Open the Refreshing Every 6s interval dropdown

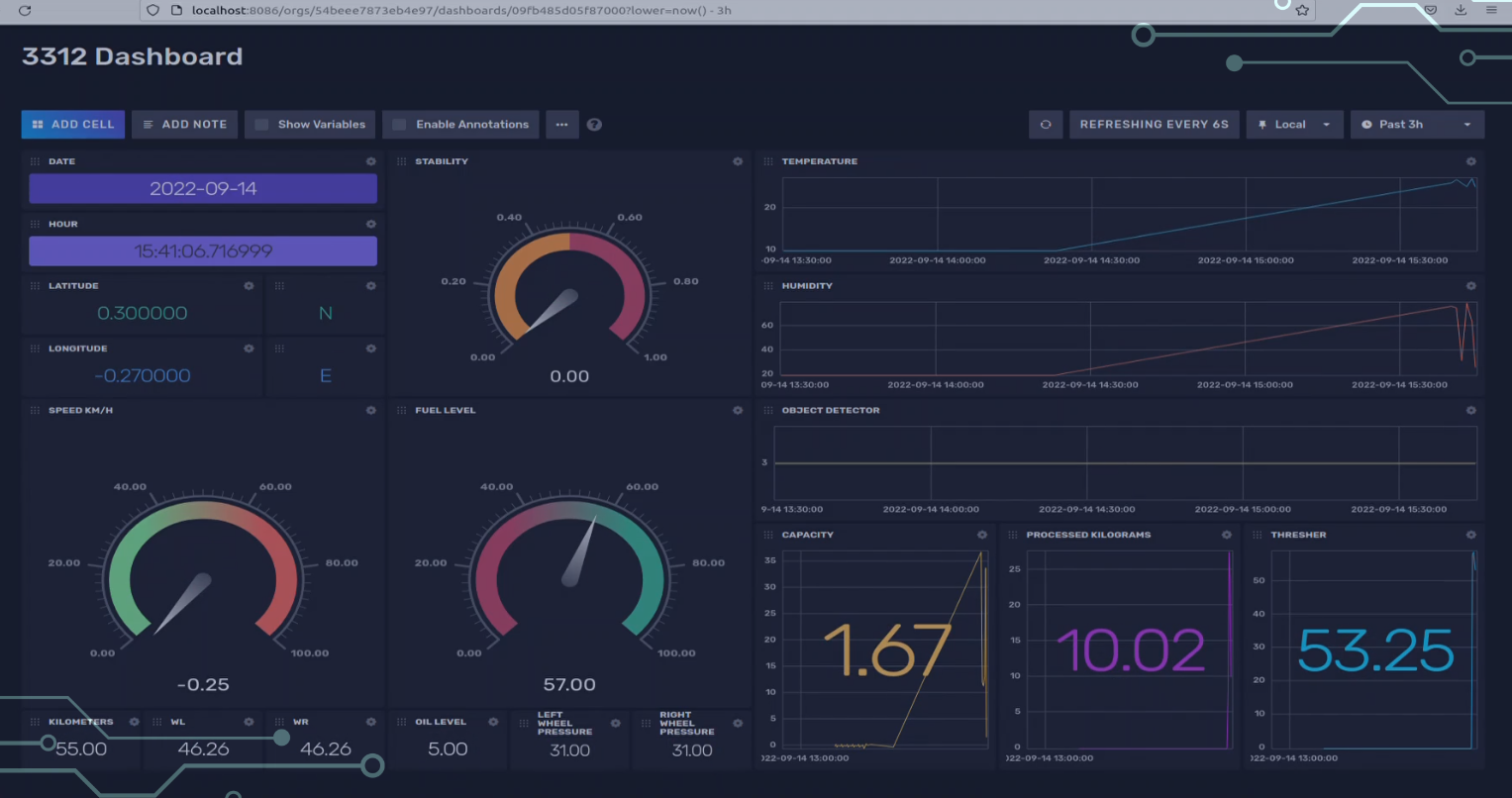click(1154, 125)
